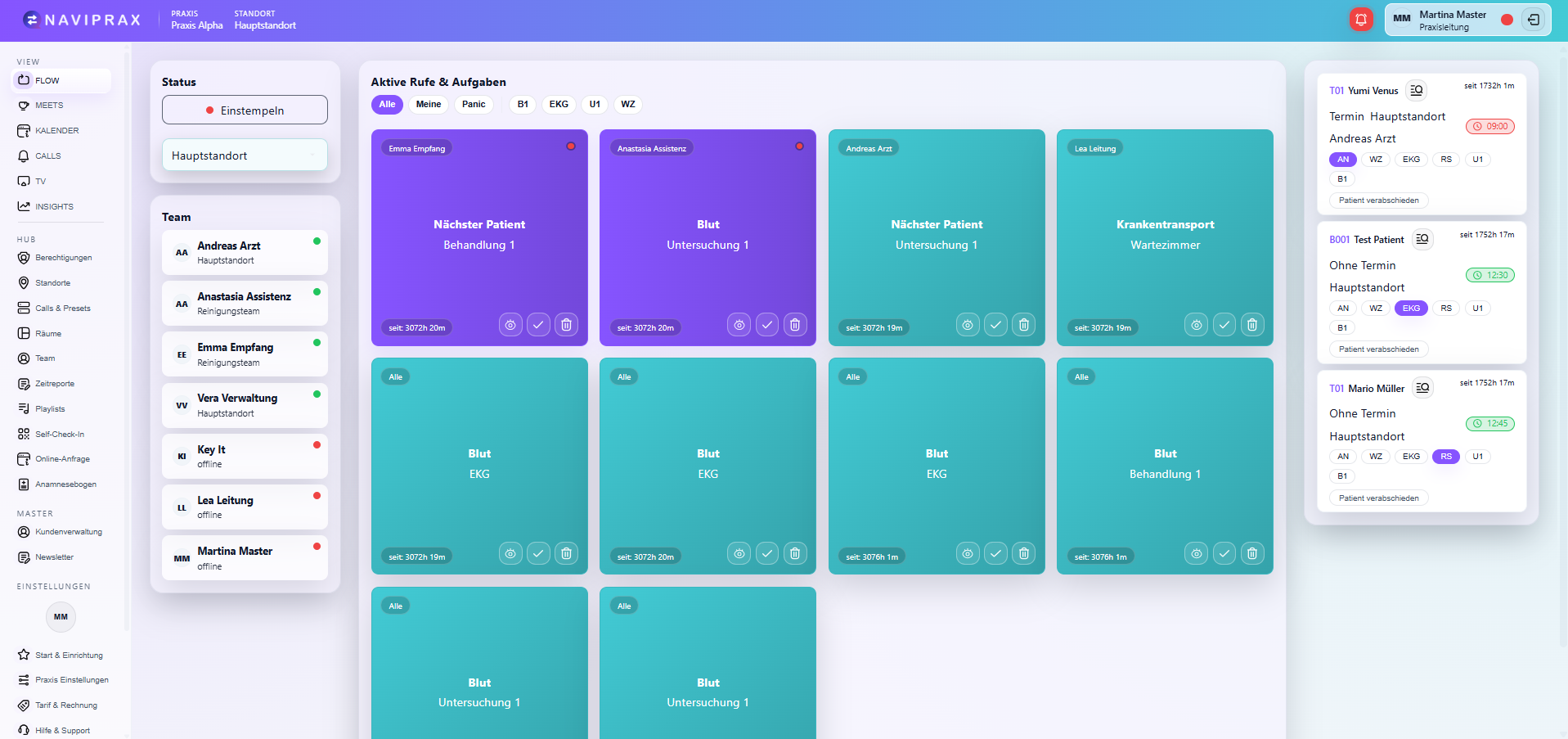Go to INSIGHTS in the sidebar
This screenshot has width=1568, height=739.
54,207
